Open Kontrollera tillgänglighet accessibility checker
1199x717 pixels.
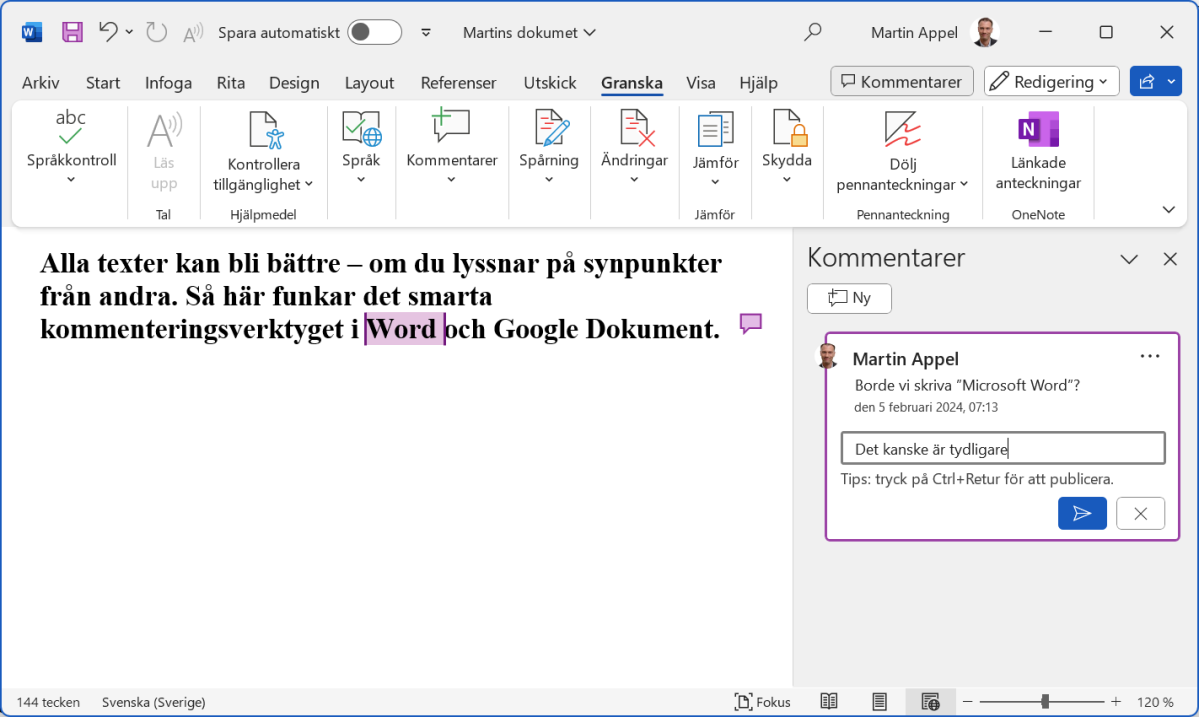click(263, 131)
